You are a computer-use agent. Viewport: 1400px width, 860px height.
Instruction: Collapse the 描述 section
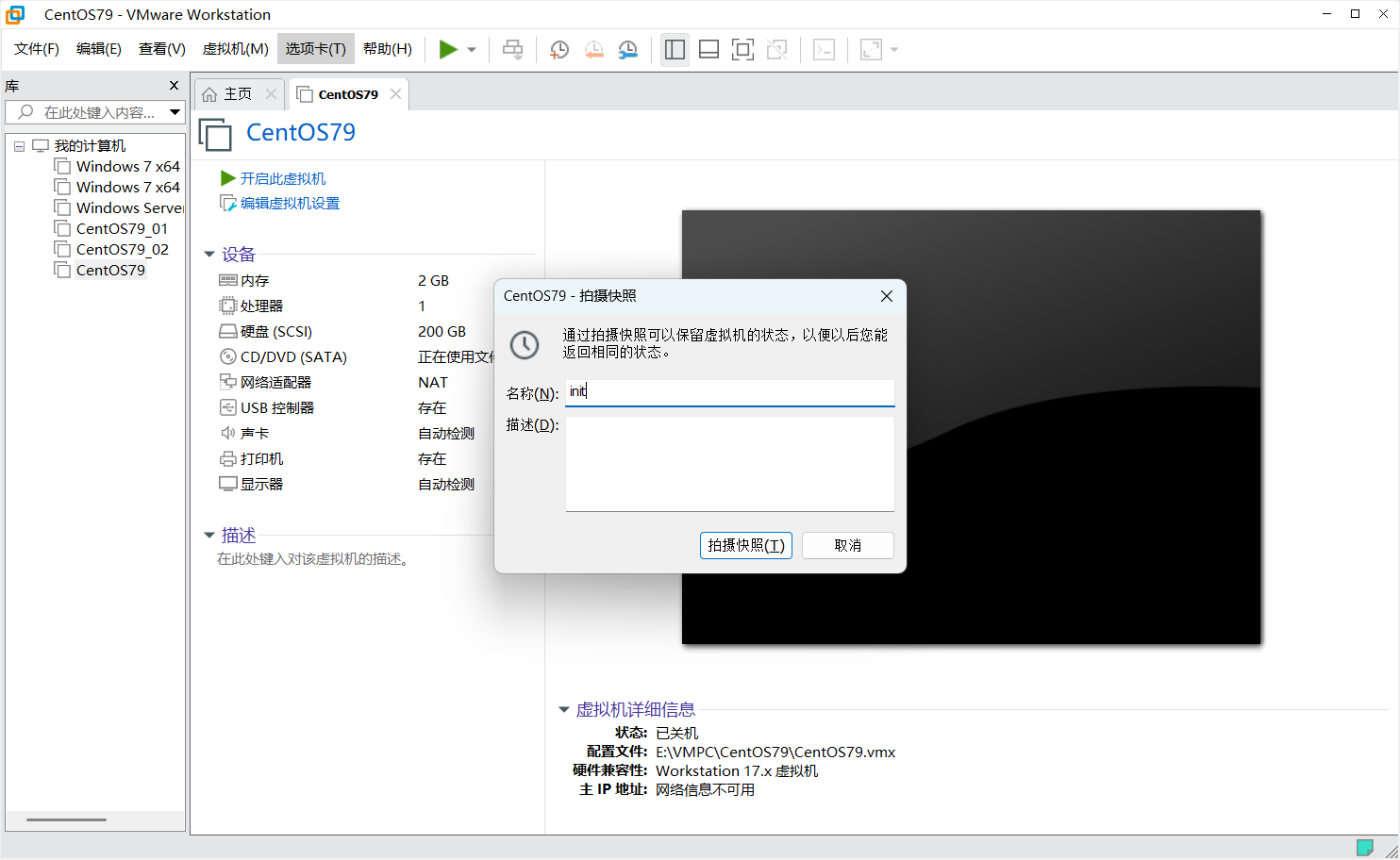(209, 536)
